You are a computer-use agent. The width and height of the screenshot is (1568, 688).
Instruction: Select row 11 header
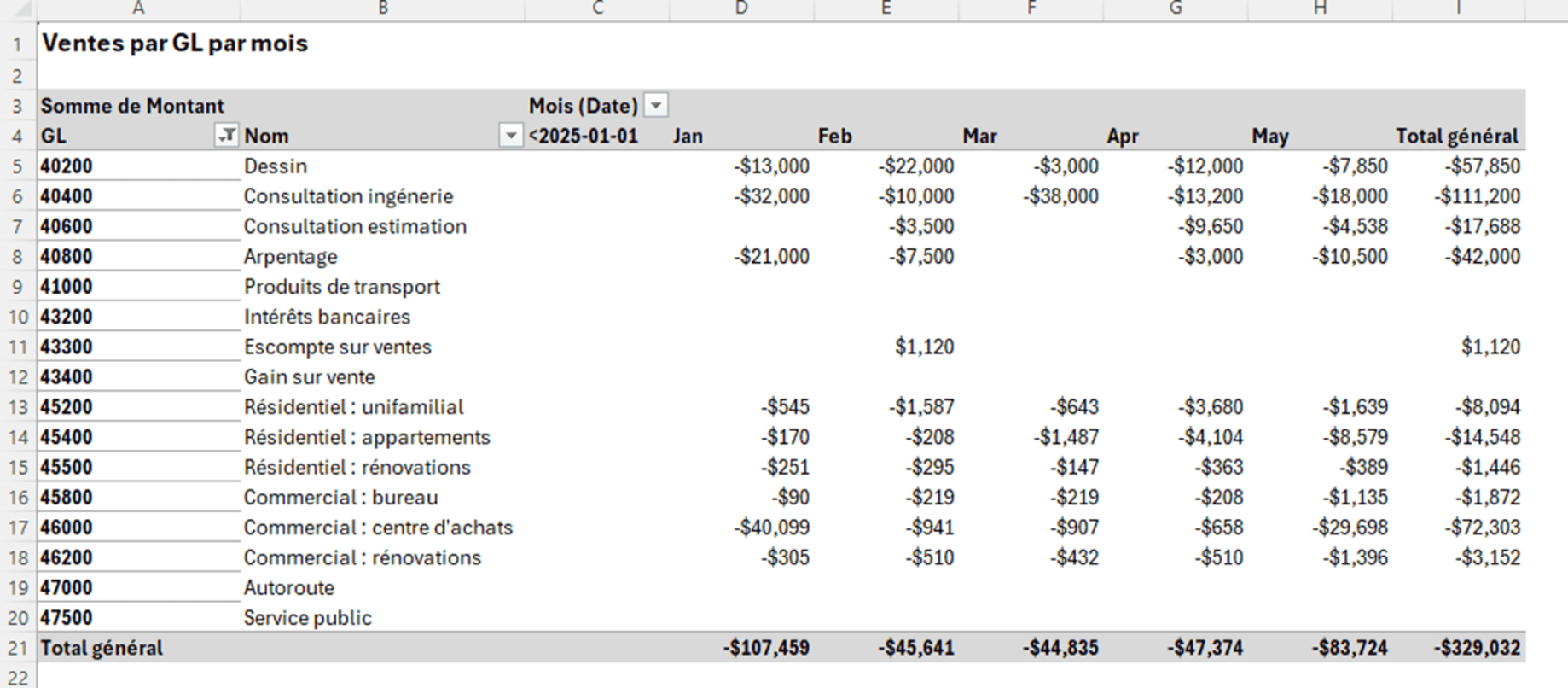(18, 347)
